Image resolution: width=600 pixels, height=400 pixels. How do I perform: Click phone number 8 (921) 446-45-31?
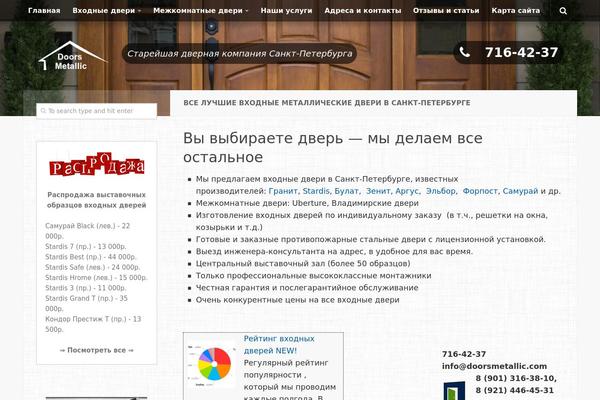(x=515, y=390)
